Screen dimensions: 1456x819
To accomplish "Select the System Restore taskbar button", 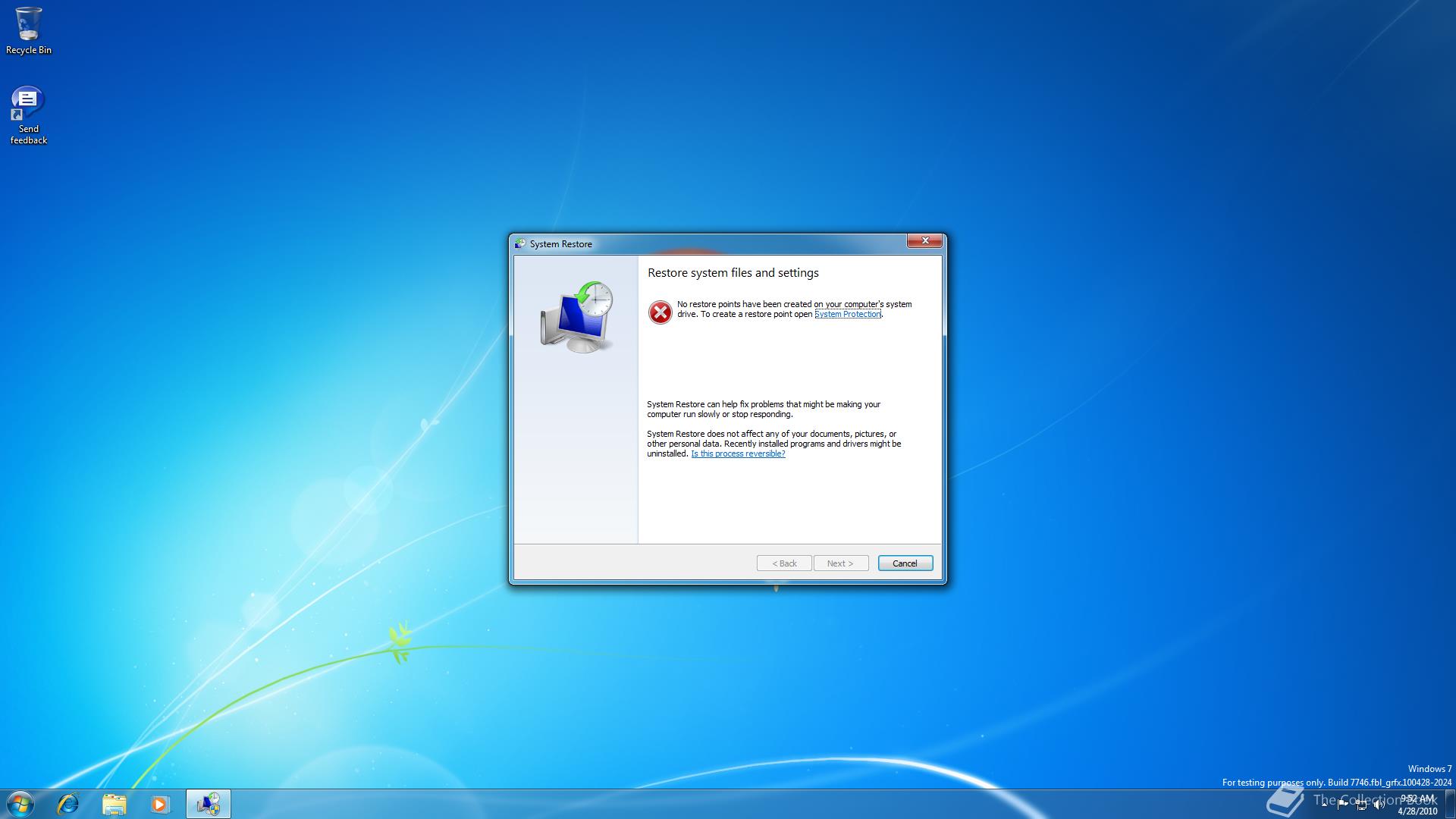I will (x=209, y=804).
